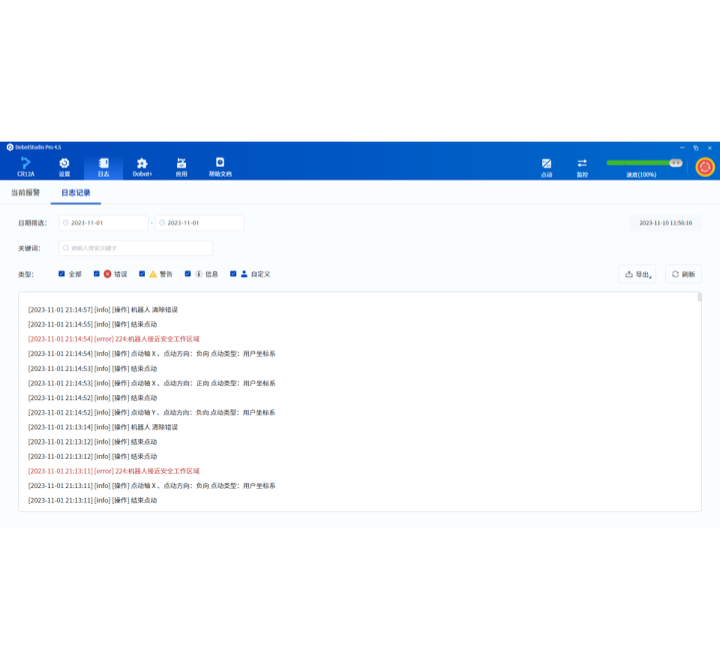This screenshot has width=720, height=670.
Task: Open the Dobot+ plugin icon
Action: pyautogui.click(x=142, y=166)
